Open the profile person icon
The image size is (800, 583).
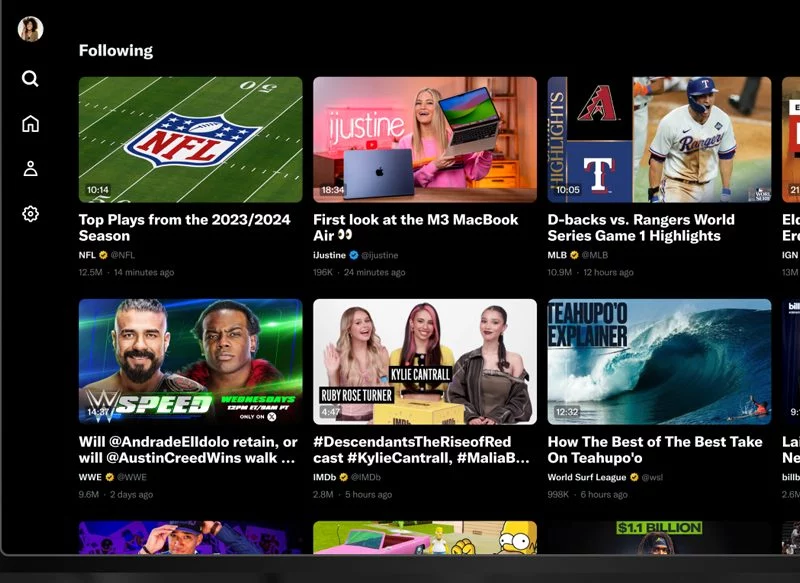[30, 169]
